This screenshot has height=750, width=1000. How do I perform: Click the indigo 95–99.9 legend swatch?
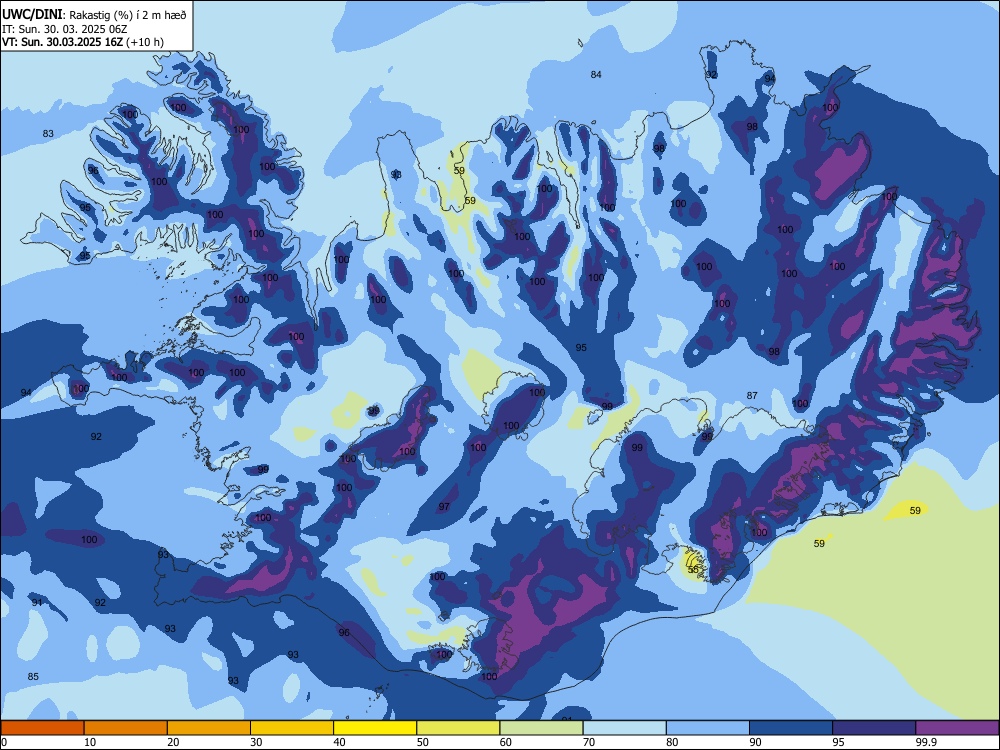click(x=874, y=728)
